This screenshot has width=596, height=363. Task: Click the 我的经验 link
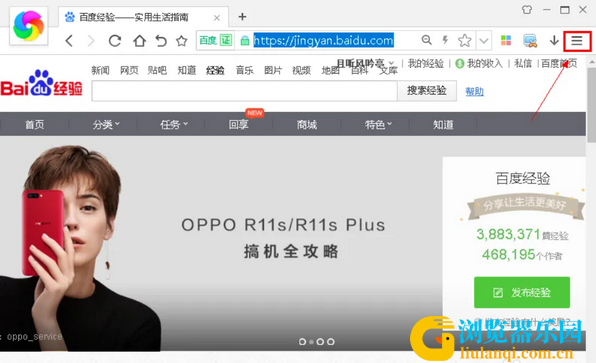coord(426,63)
